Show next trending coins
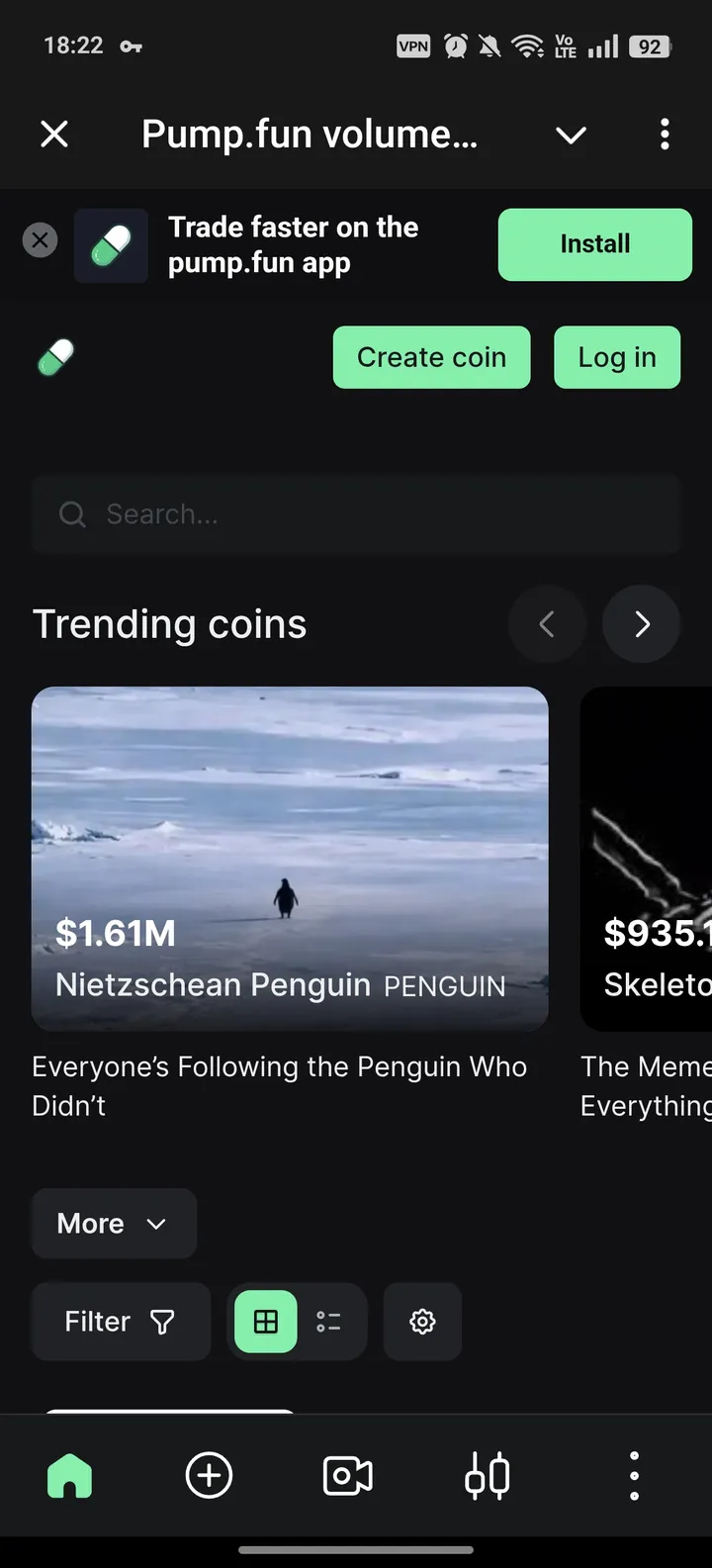The image size is (712, 1568). pos(642,624)
